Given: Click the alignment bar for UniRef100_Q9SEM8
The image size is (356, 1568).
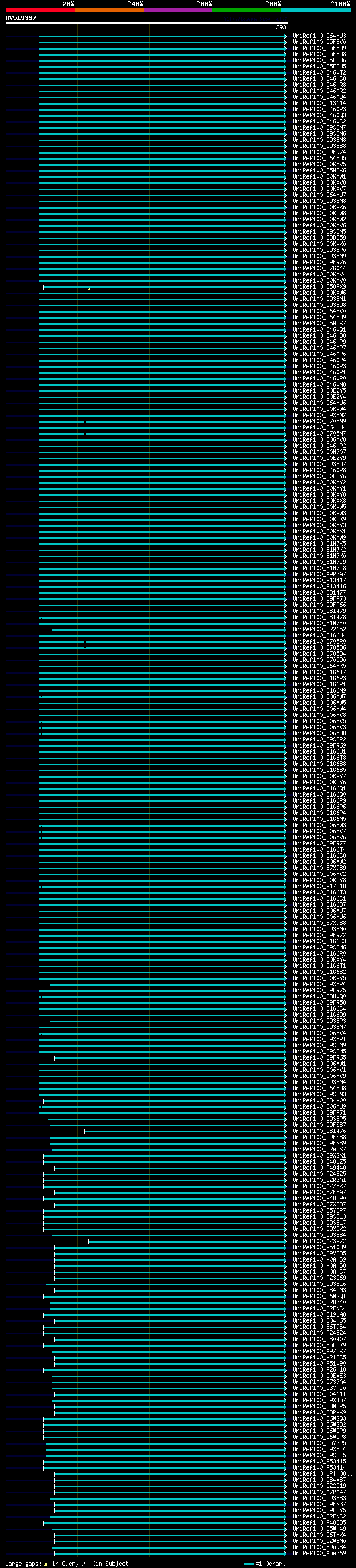Looking at the screenshot, I should (162, 140).
